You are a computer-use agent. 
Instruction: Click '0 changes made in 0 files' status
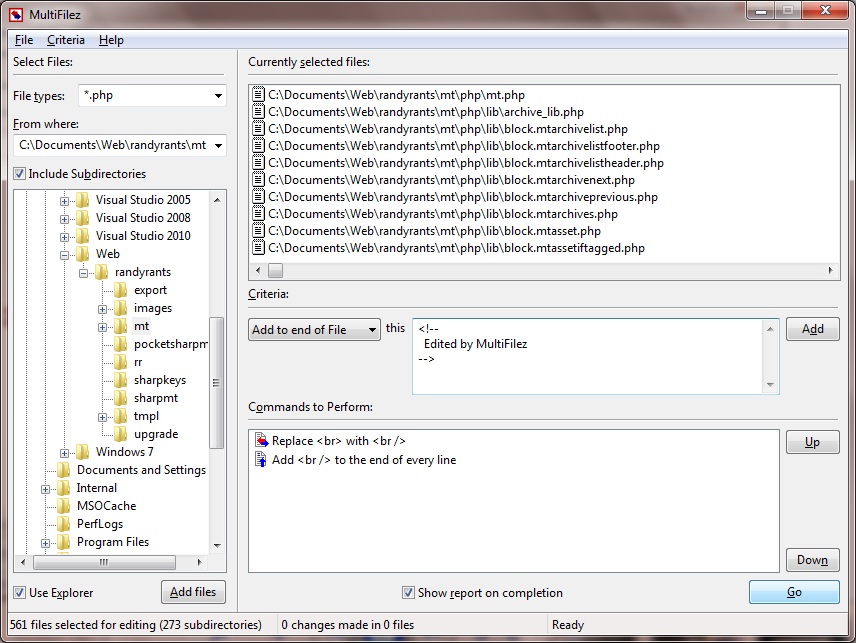[348, 625]
